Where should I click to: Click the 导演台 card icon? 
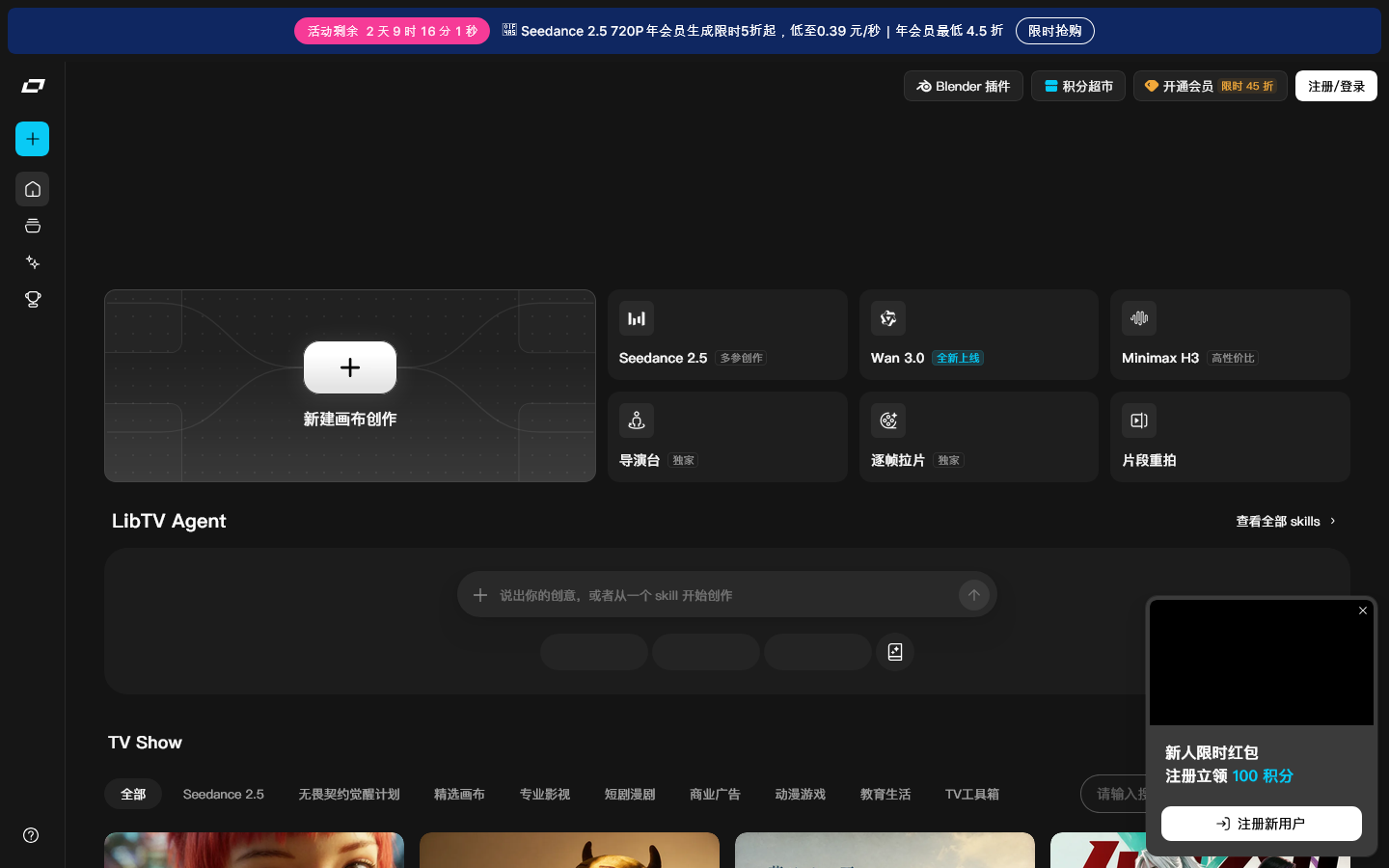coord(637,420)
